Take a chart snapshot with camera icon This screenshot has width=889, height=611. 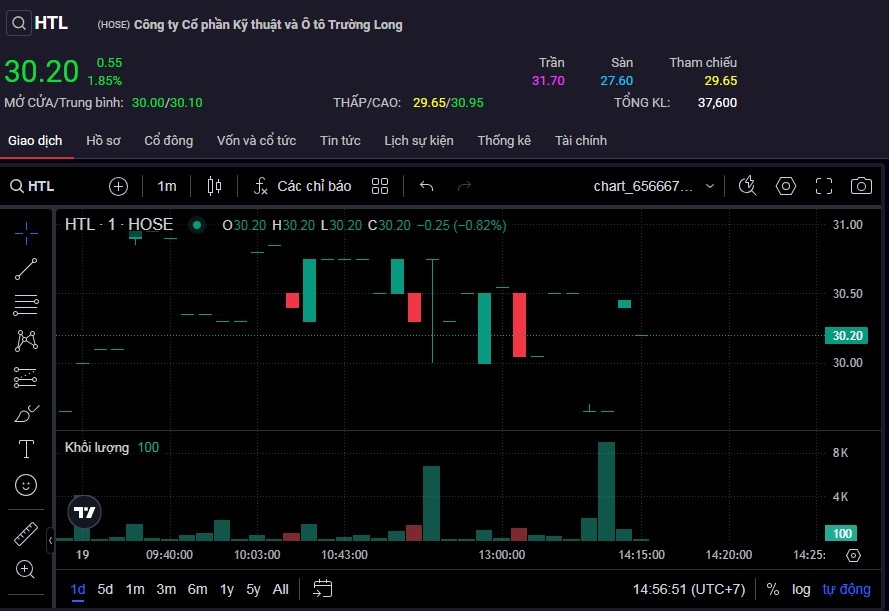pyautogui.click(x=860, y=186)
